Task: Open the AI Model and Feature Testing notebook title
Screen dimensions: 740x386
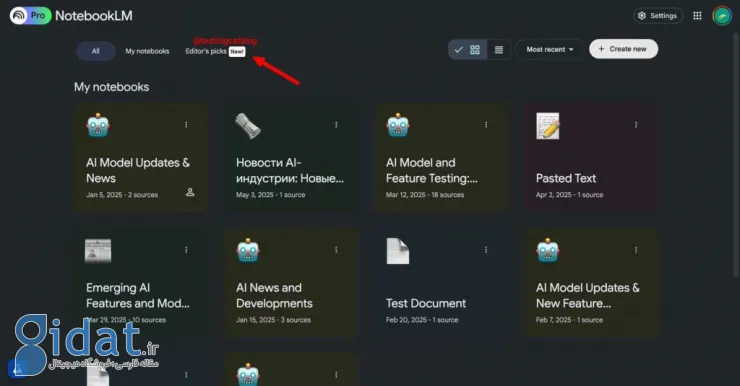Action: point(431,170)
